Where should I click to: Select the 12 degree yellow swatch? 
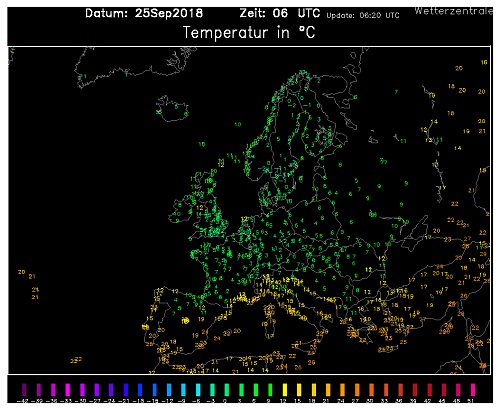(285, 390)
